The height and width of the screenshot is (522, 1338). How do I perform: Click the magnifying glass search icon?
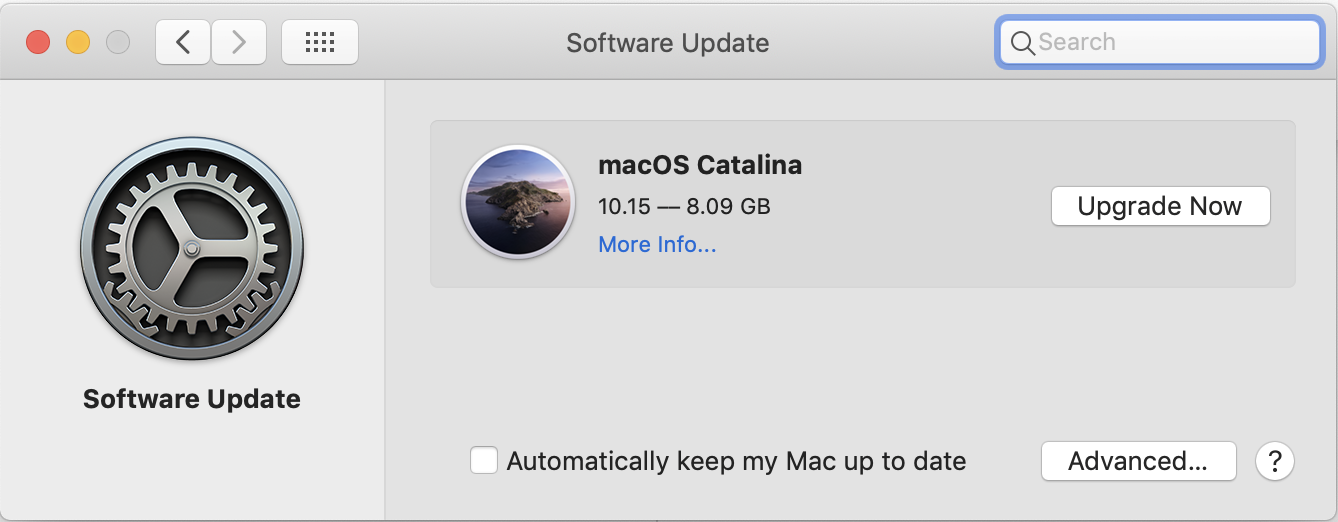click(1022, 43)
